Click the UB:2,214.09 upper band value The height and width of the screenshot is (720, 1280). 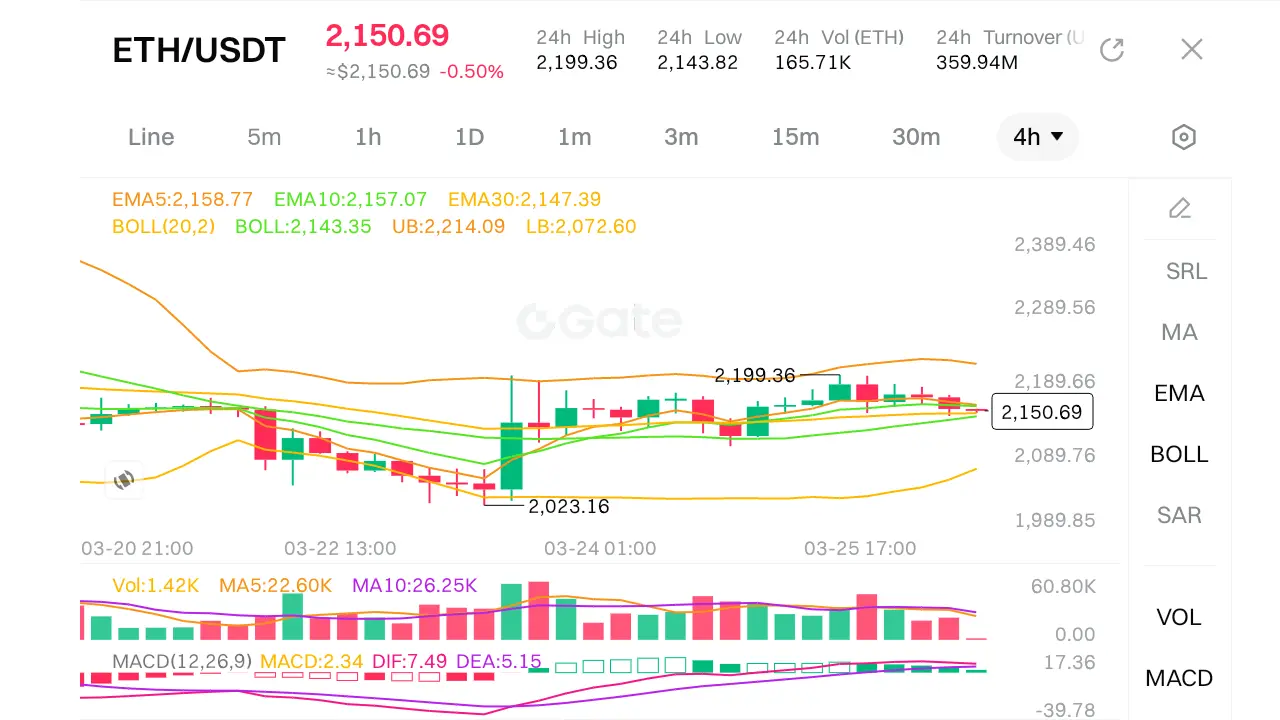pyautogui.click(x=448, y=226)
